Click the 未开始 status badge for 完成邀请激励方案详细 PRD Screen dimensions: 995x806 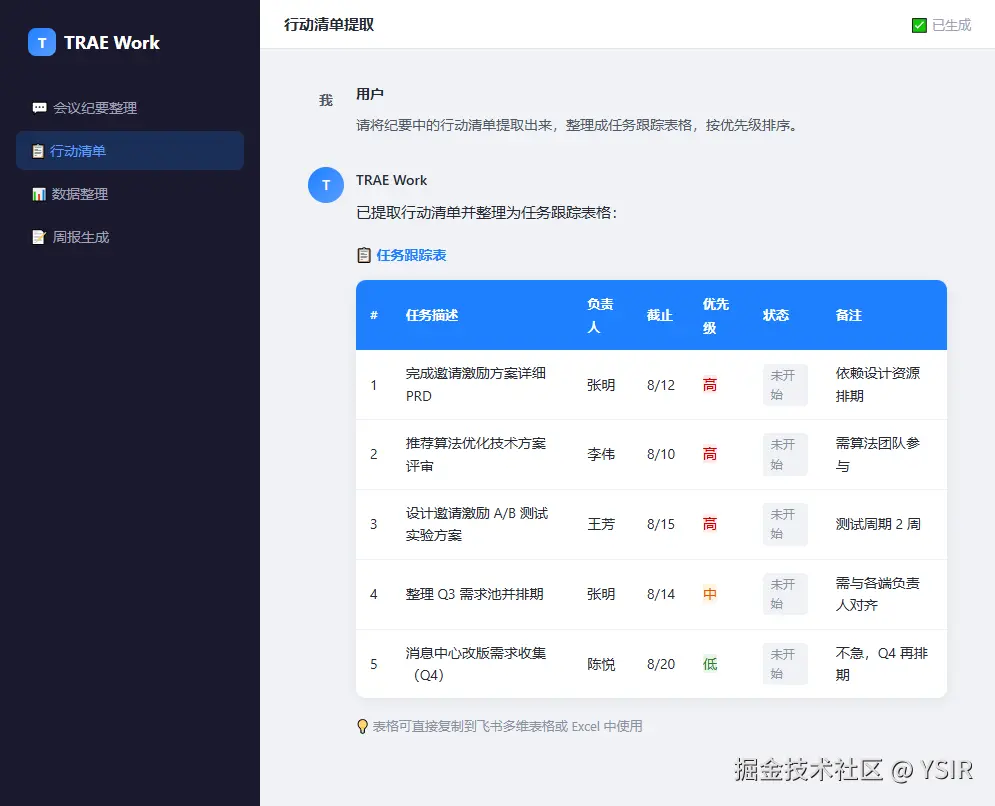(x=785, y=385)
